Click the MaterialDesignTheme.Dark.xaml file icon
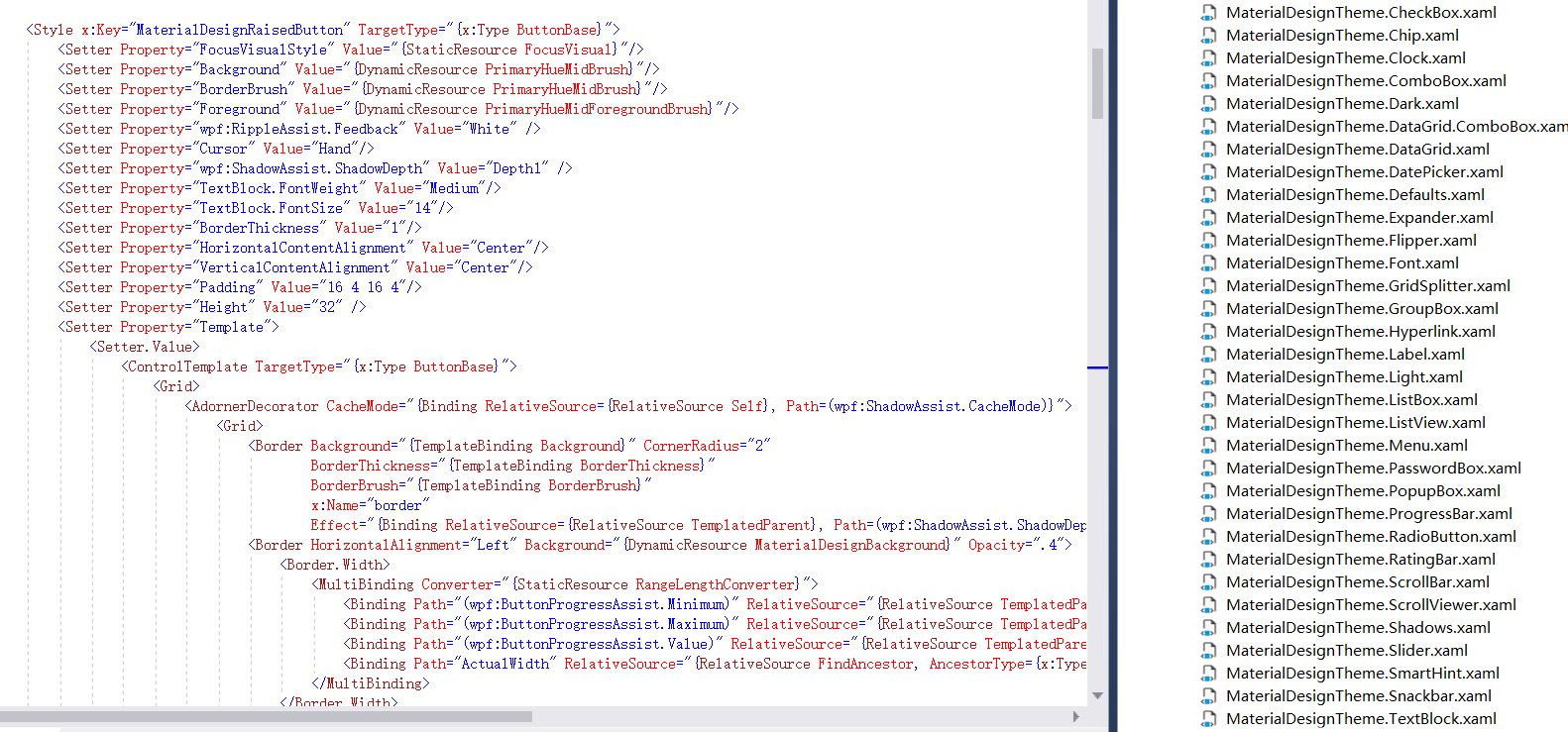The width and height of the screenshot is (1568, 732). tap(1208, 104)
